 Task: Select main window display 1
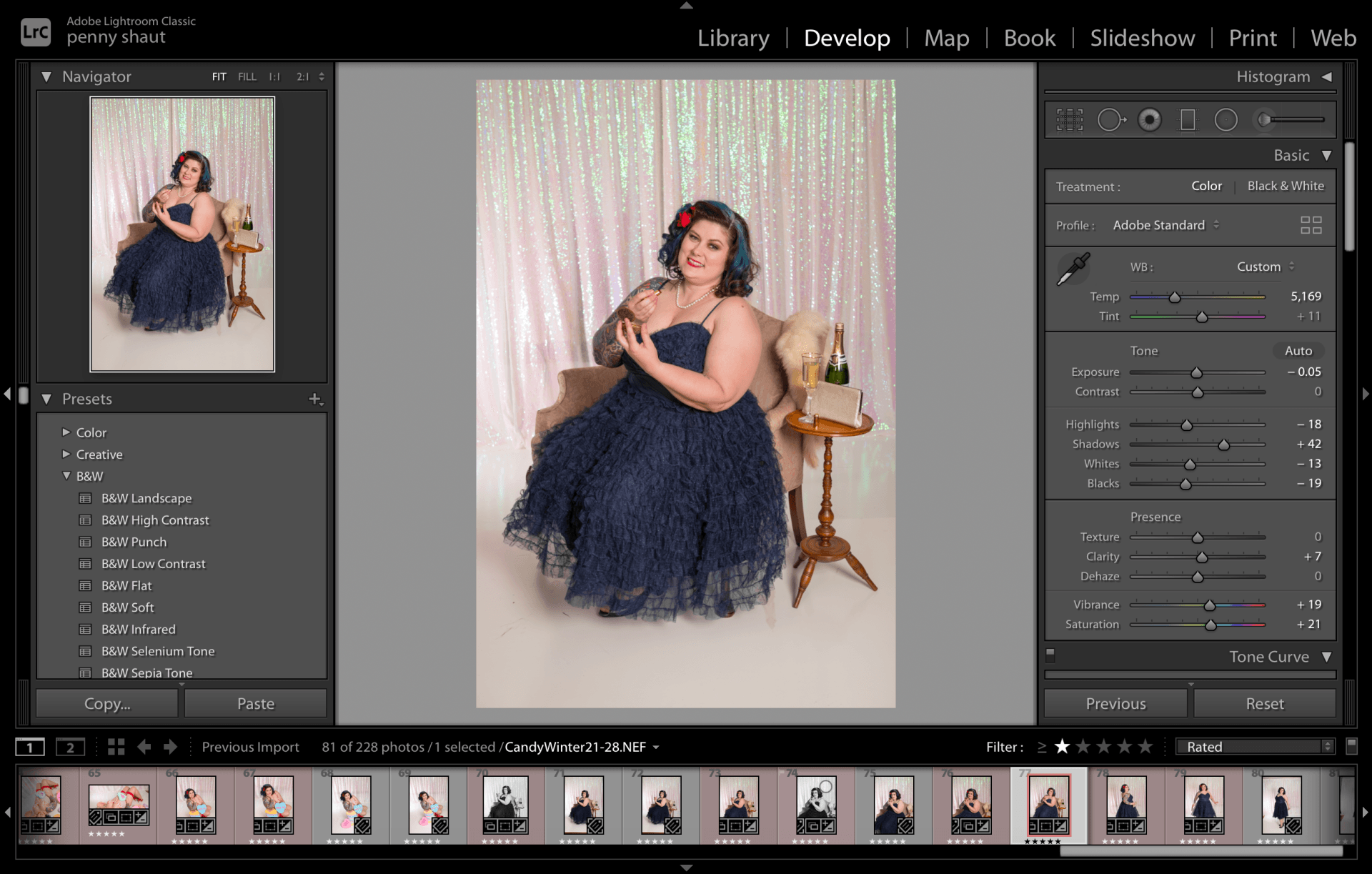(x=30, y=748)
